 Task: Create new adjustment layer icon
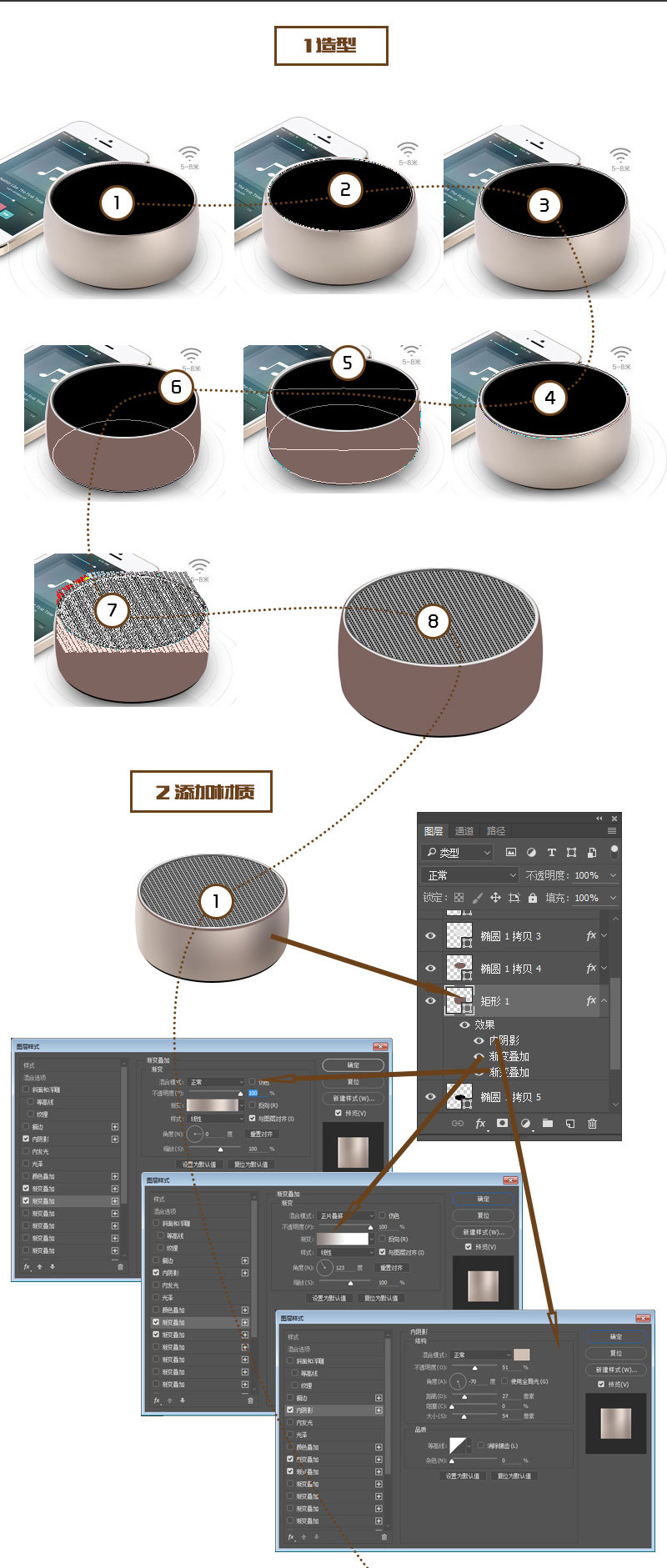526,1124
